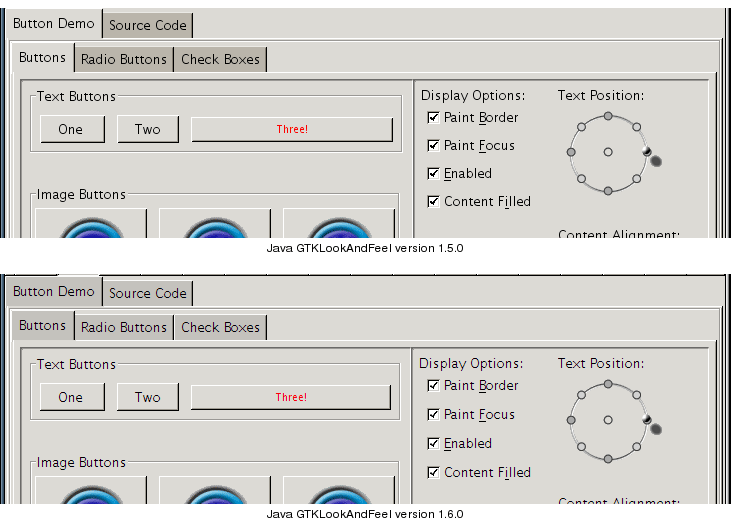
Task: Choose top-left text position radio in 1.5.0 panel
Action: (x=581, y=127)
